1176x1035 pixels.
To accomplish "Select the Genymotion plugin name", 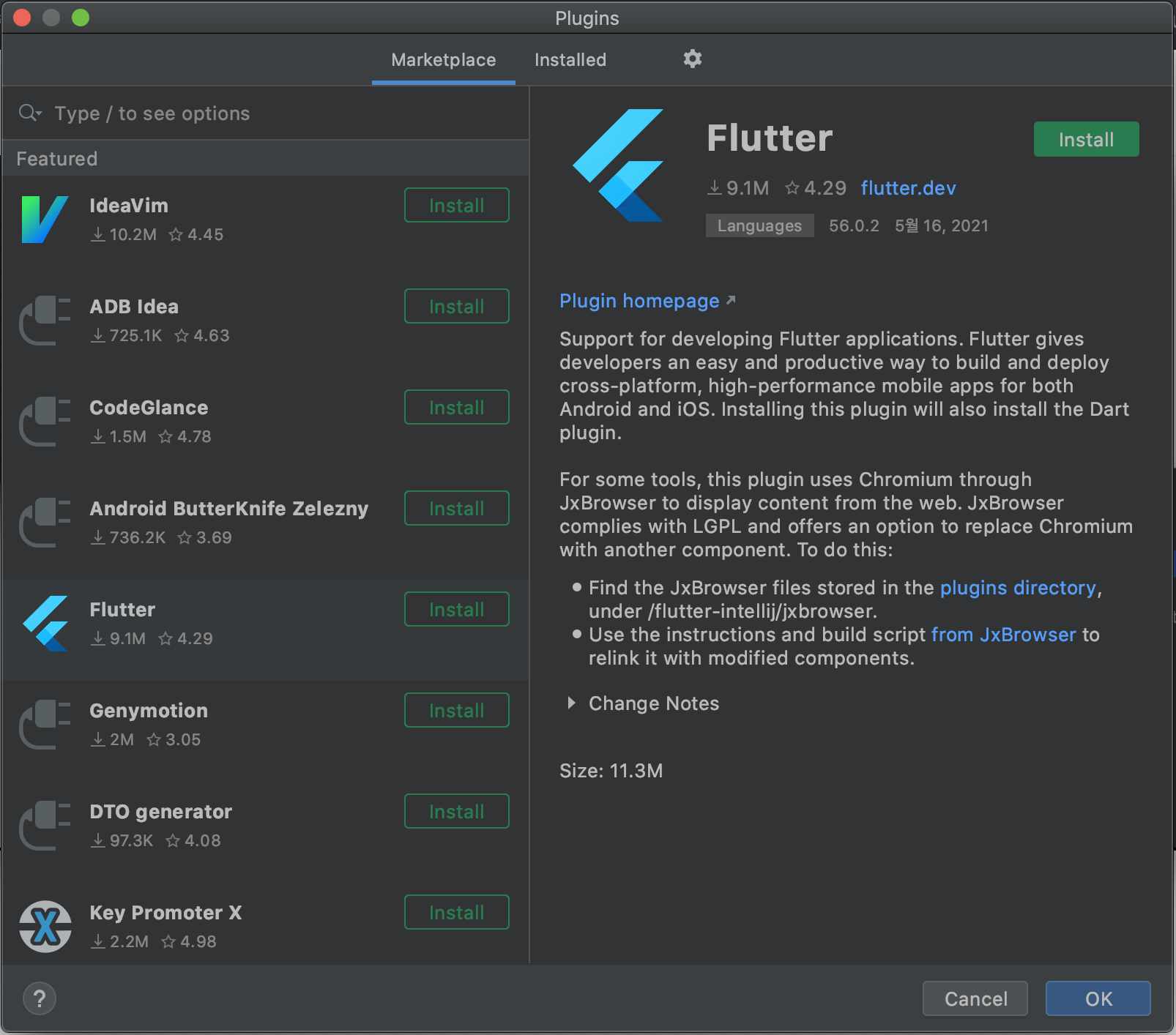I will (149, 711).
